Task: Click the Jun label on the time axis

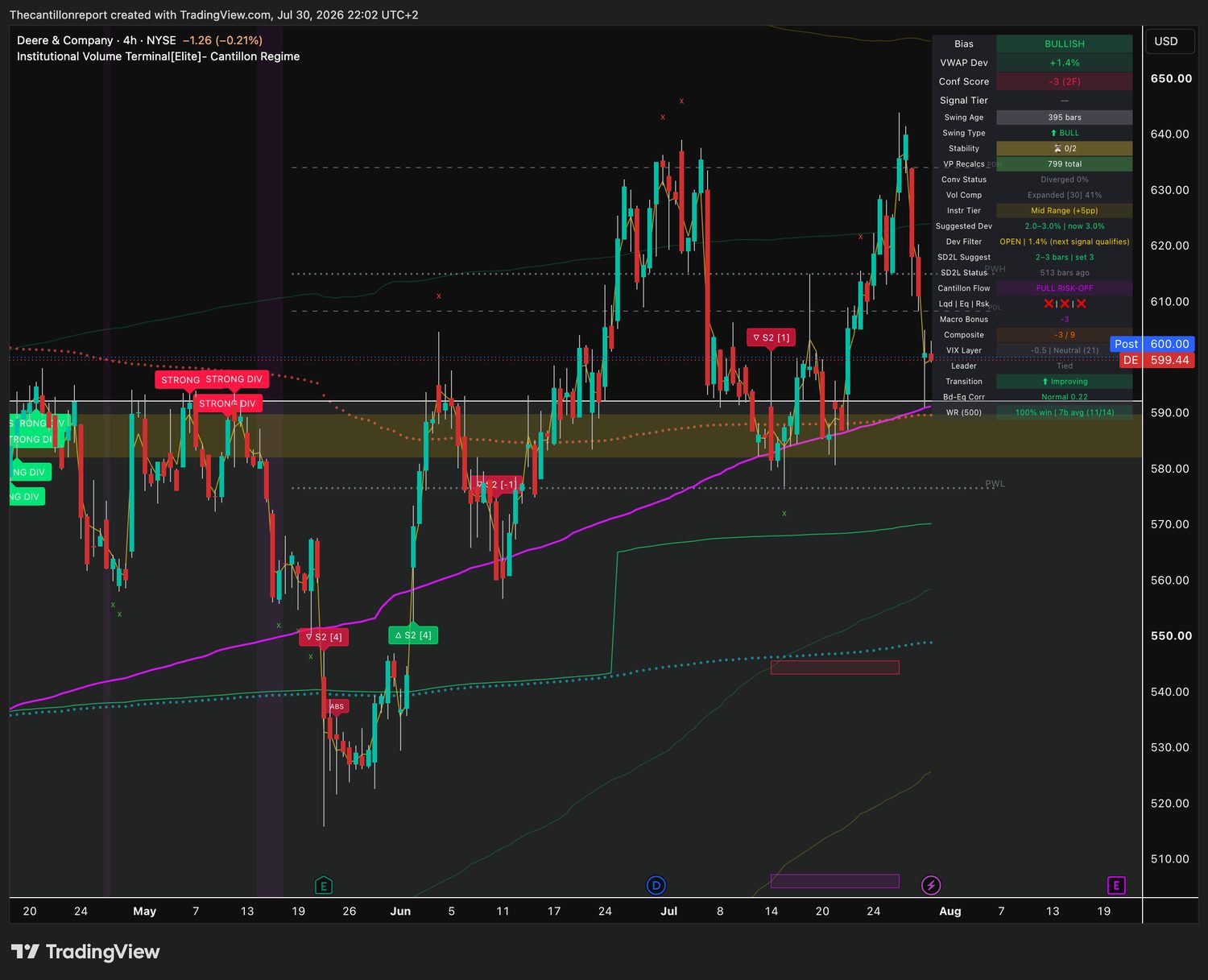Action: [400, 911]
